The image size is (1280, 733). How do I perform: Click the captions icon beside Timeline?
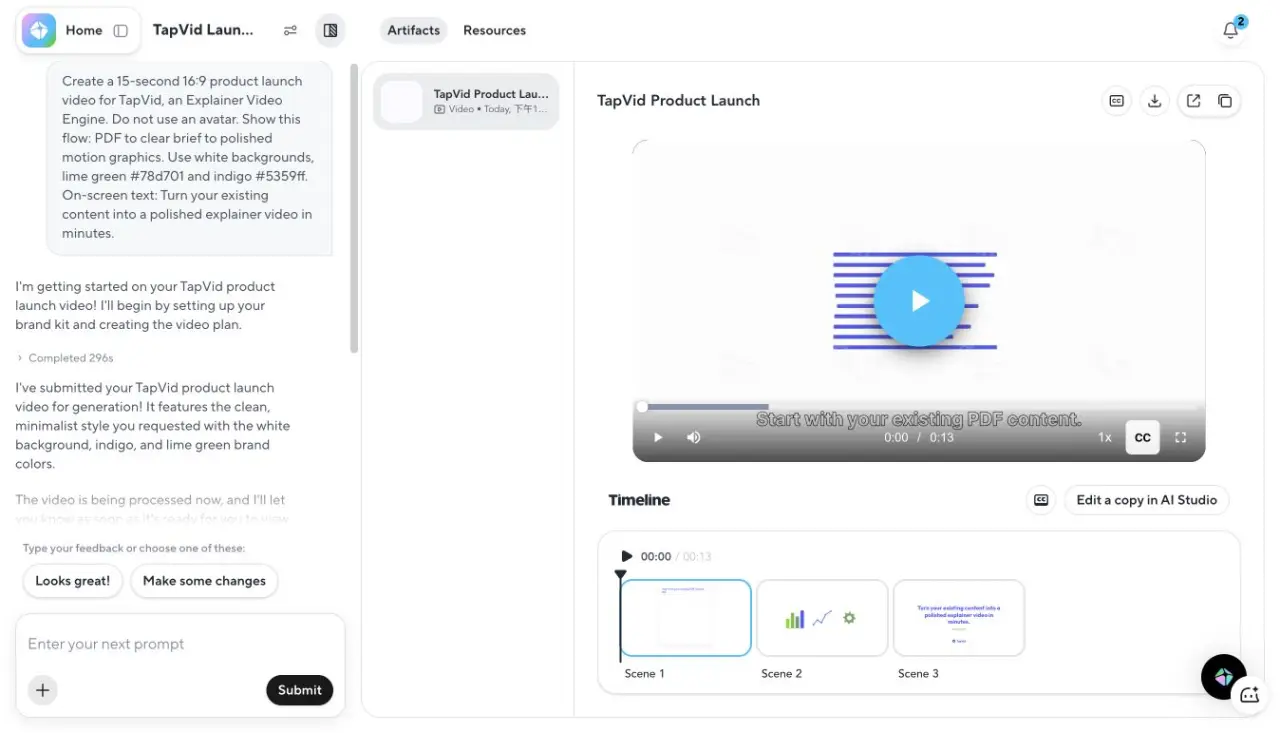(1041, 500)
